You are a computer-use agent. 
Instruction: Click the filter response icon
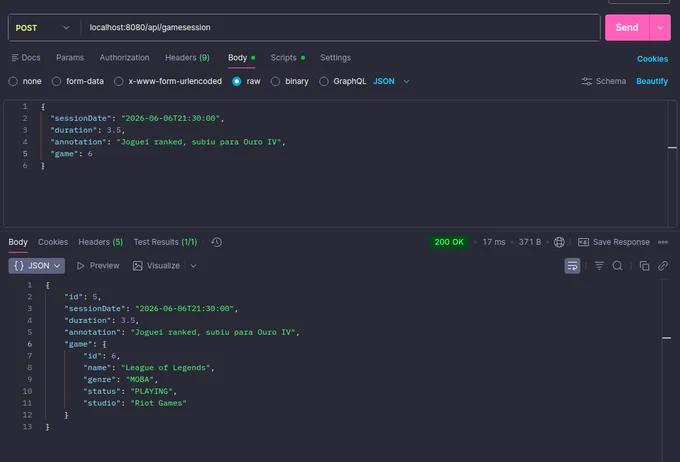point(599,265)
